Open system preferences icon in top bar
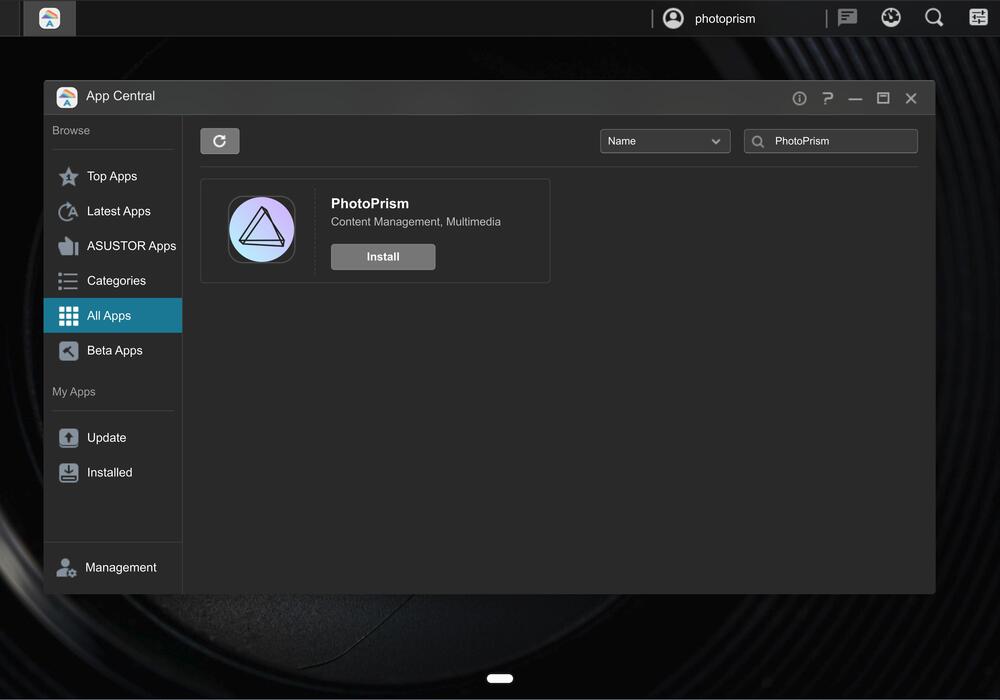 [x=977, y=17]
